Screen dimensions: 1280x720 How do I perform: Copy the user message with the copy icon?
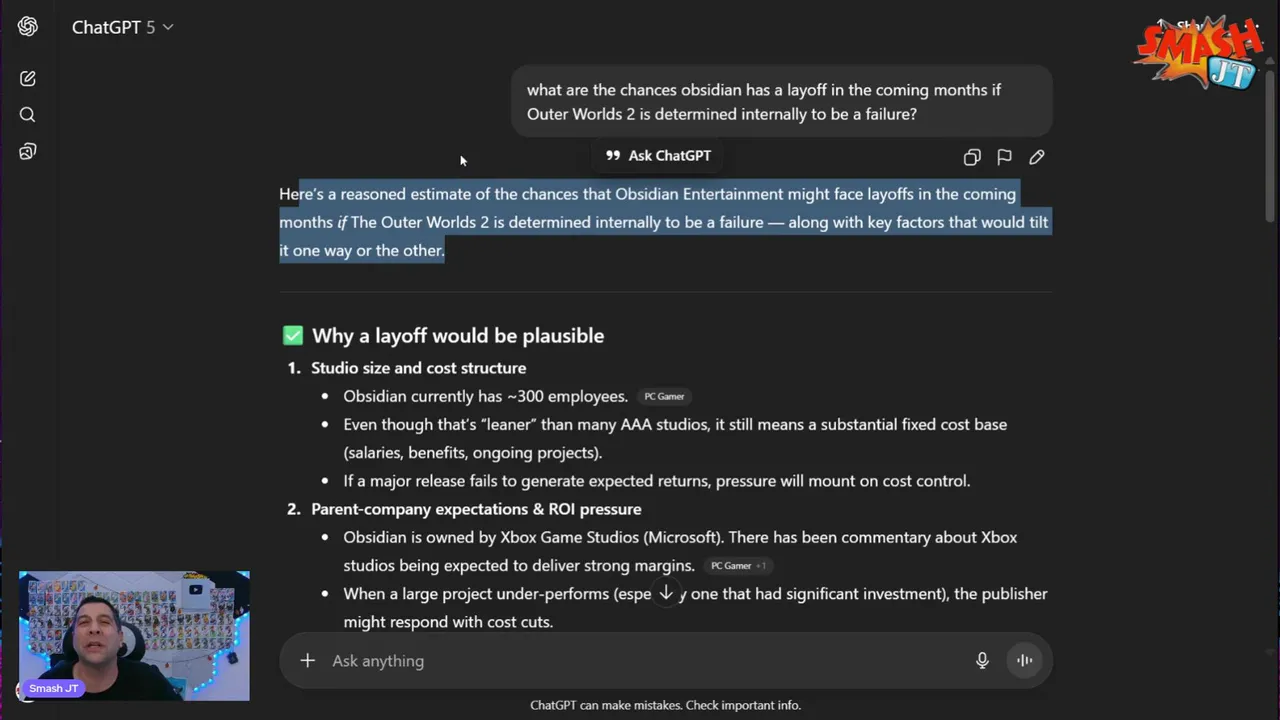[x=972, y=157]
